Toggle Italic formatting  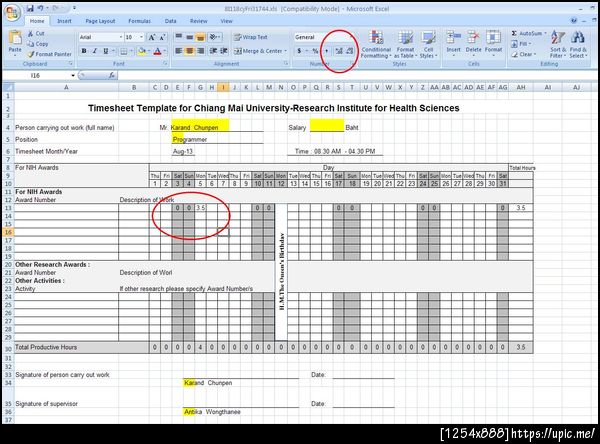tap(95, 51)
